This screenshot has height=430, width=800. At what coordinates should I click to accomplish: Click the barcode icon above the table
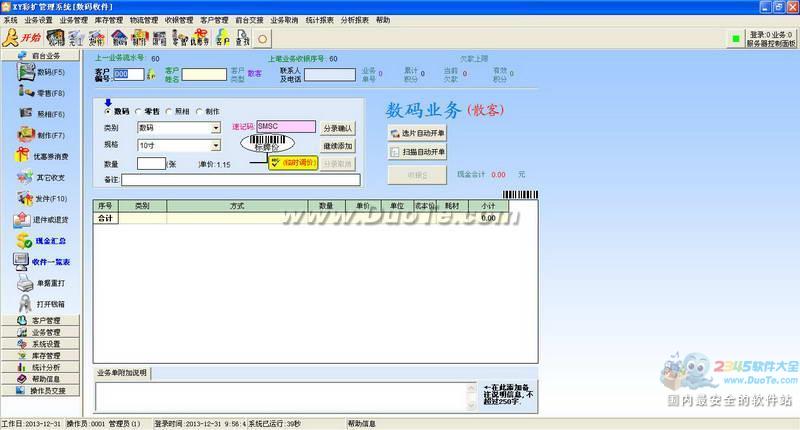point(520,194)
